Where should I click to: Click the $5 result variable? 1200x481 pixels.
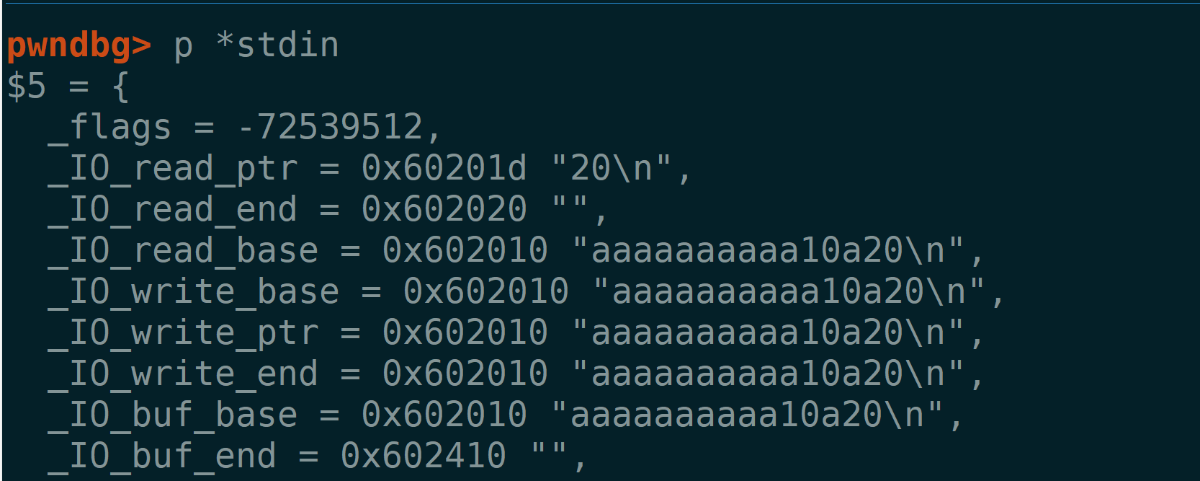(27, 87)
